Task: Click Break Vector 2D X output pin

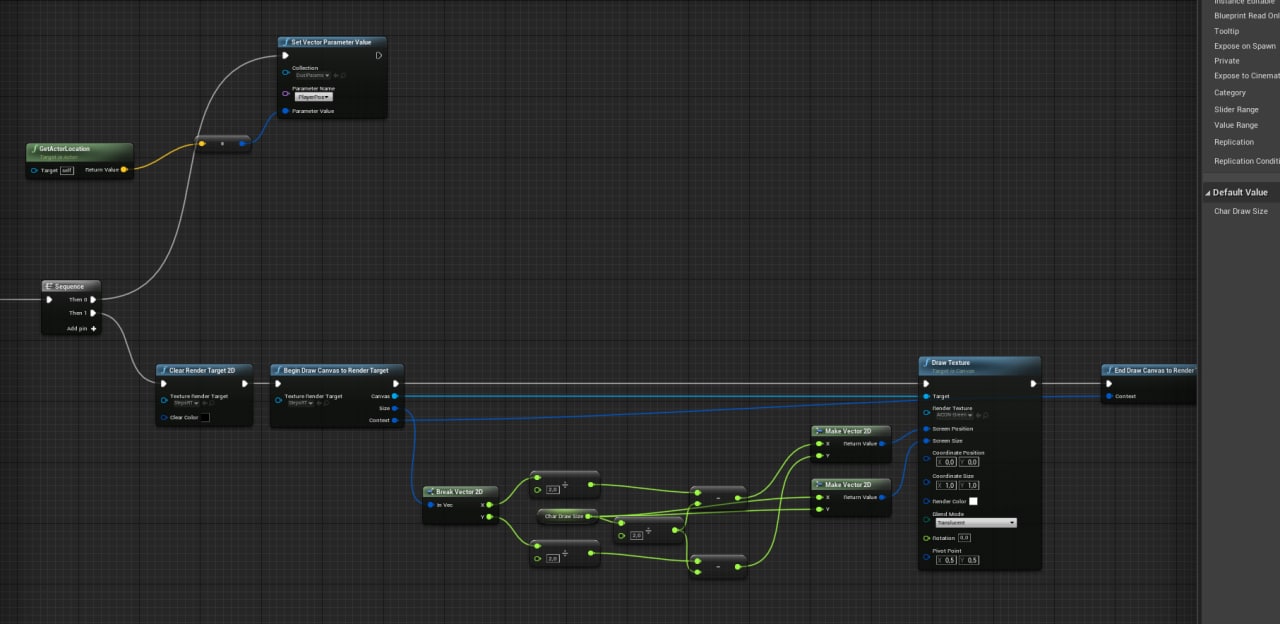Action: pos(491,505)
